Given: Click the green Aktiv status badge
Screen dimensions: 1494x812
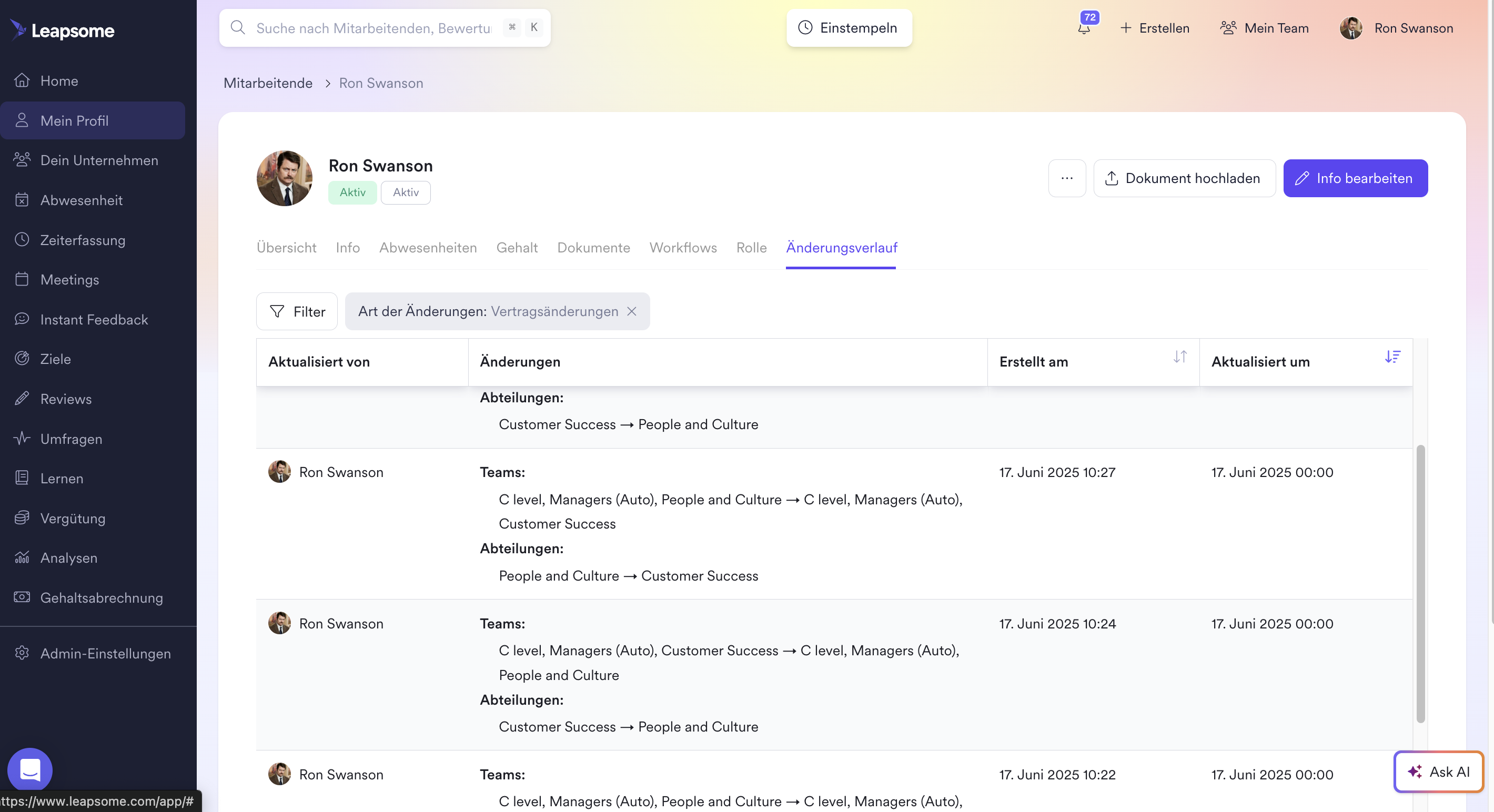Looking at the screenshot, I should [352, 192].
